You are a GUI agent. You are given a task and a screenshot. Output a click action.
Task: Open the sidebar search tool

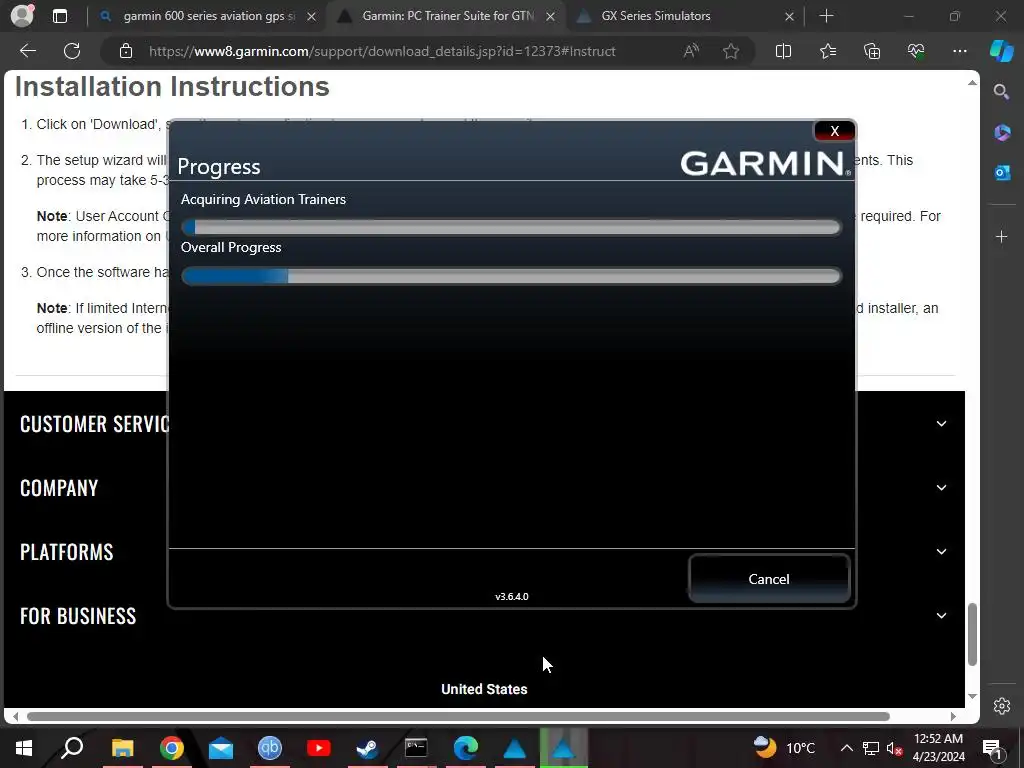pos(1001,91)
